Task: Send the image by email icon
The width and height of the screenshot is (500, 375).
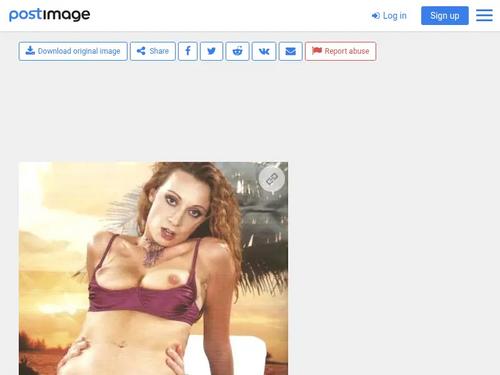Action: [x=291, y=51]
